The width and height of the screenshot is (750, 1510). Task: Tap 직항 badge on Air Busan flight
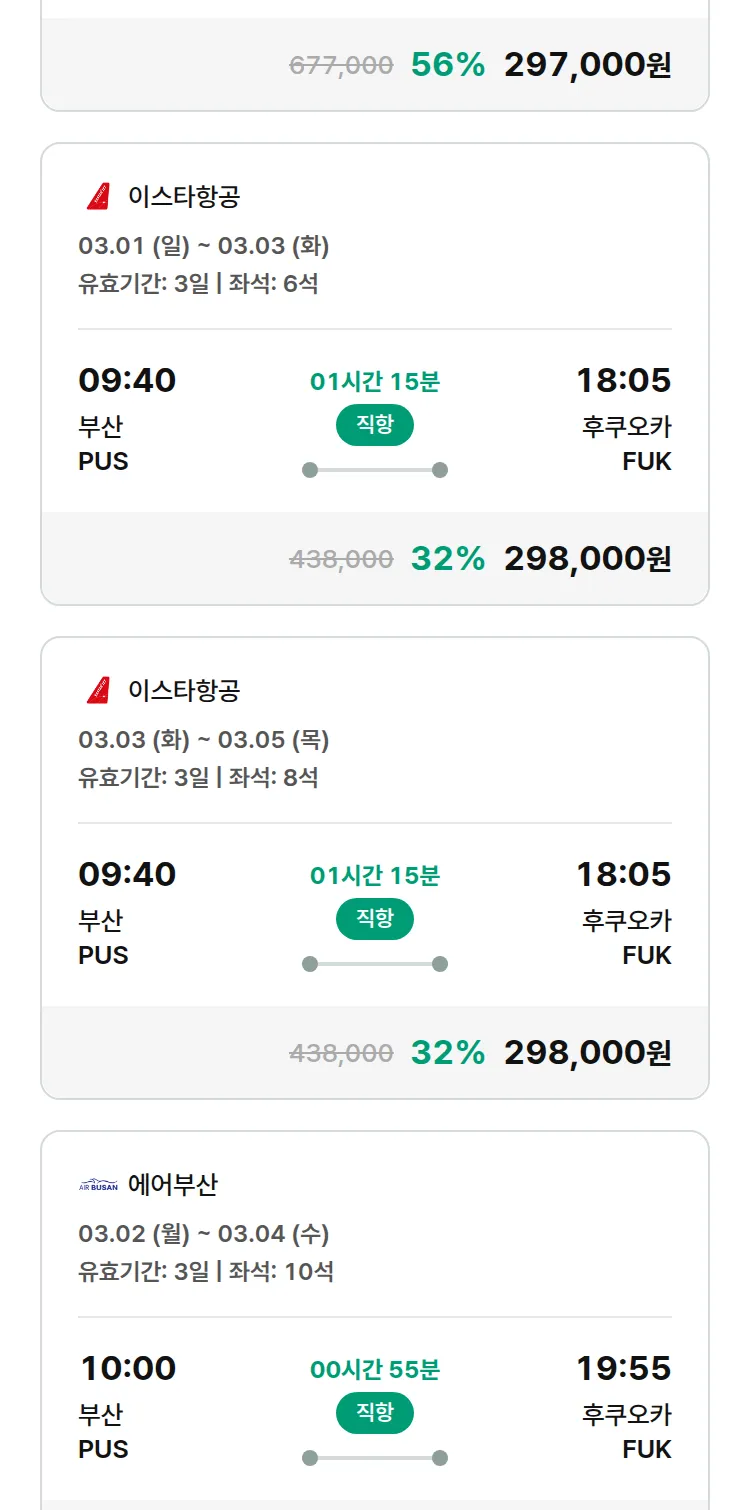click(374, 1413)
